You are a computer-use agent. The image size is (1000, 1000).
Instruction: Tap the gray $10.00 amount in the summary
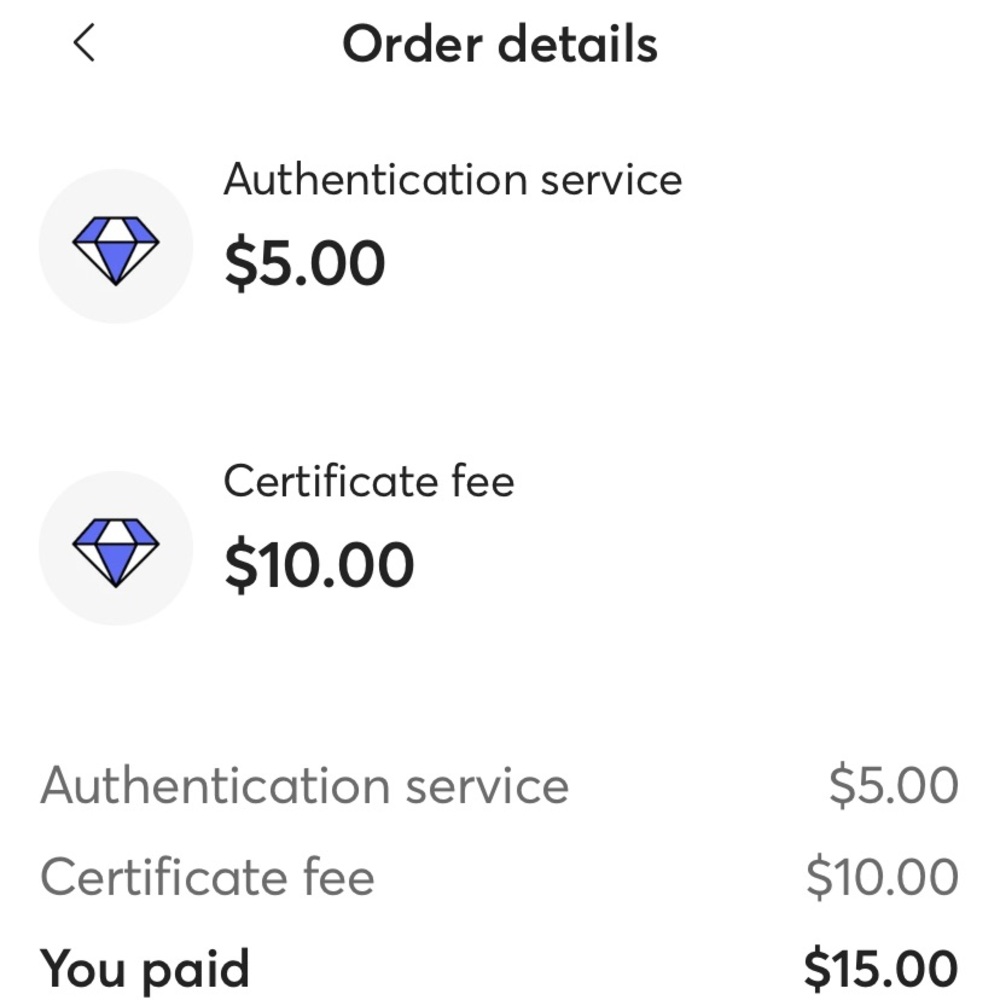[882, 877]
